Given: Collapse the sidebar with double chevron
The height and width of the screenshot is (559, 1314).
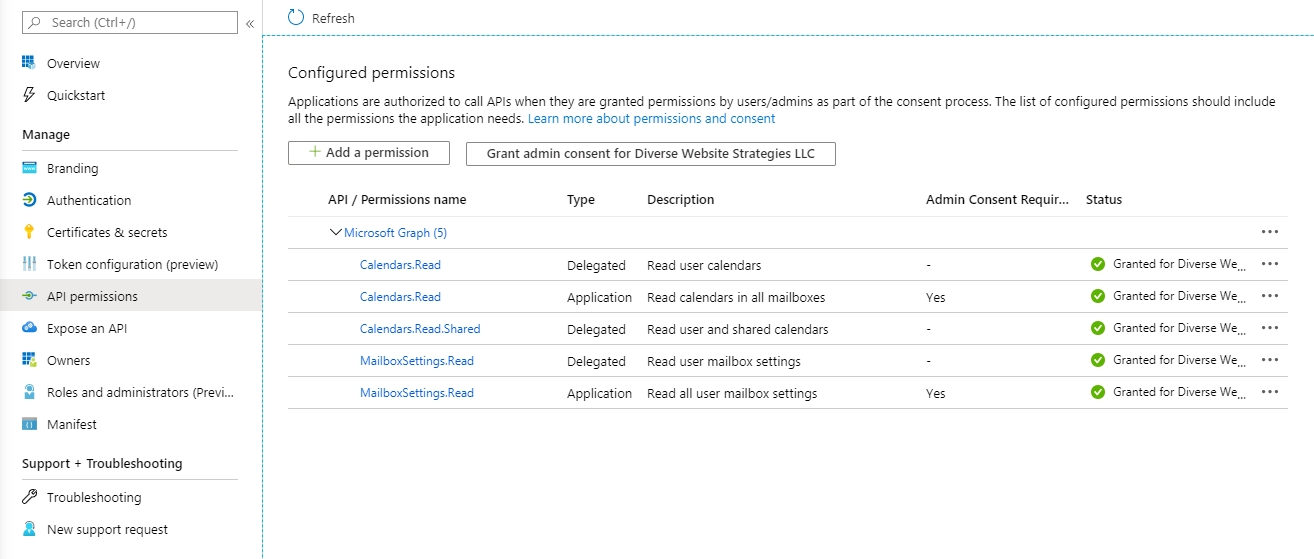Looking at the screenshot, I should click(x=250, y=22).
